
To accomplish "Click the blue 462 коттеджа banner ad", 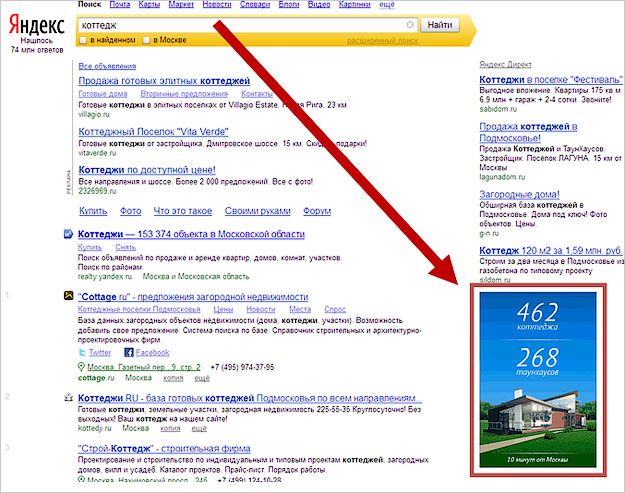I will pos(538,380).
